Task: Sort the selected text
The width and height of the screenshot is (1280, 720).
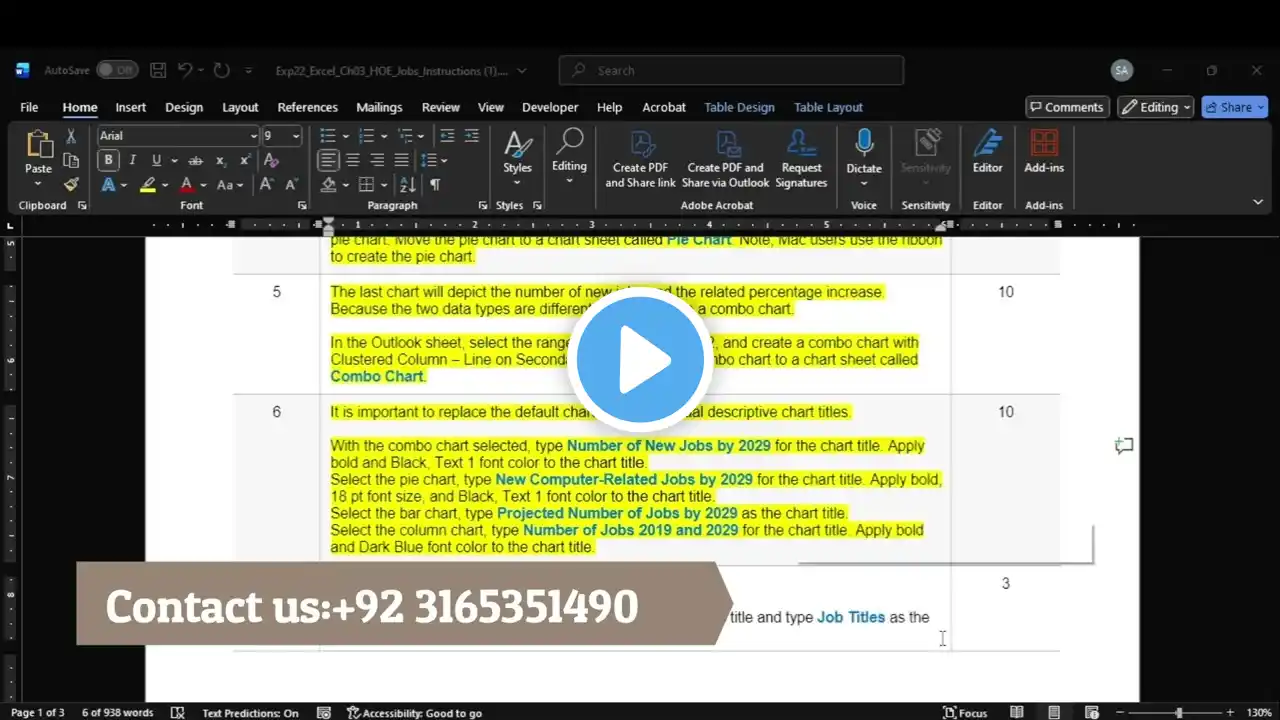Action: click(408, 185)
